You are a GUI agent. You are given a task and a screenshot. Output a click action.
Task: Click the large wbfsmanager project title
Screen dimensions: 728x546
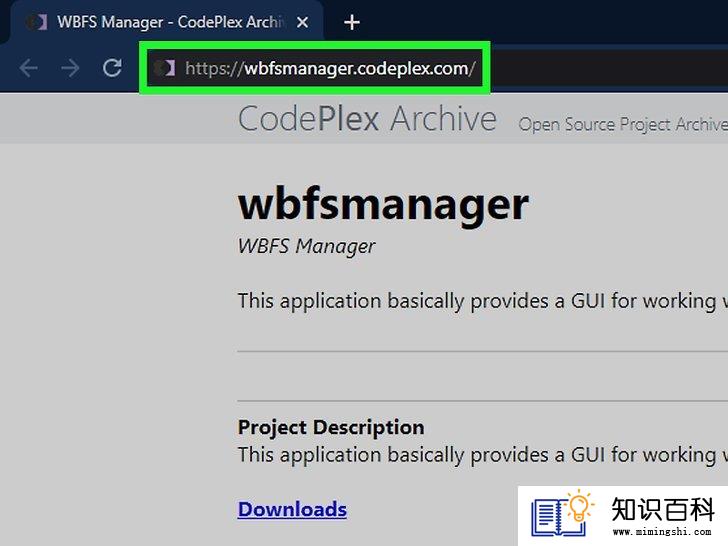384,205
